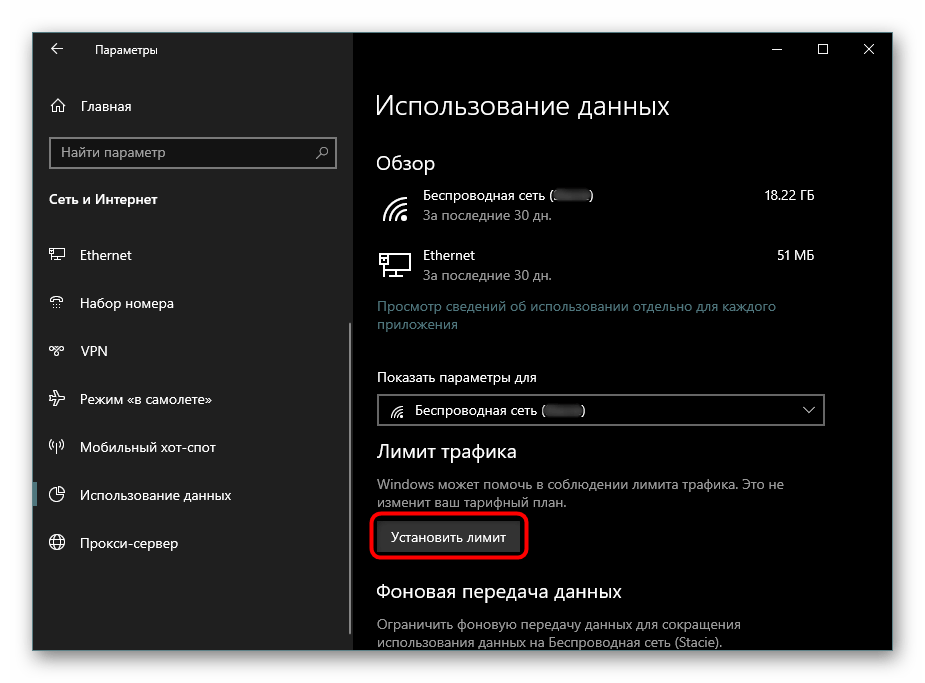Image resolution: width=925 pixels, height=683 pixels.
Task: Click the Home (Главная) house icon
Action: pos(58,106)
